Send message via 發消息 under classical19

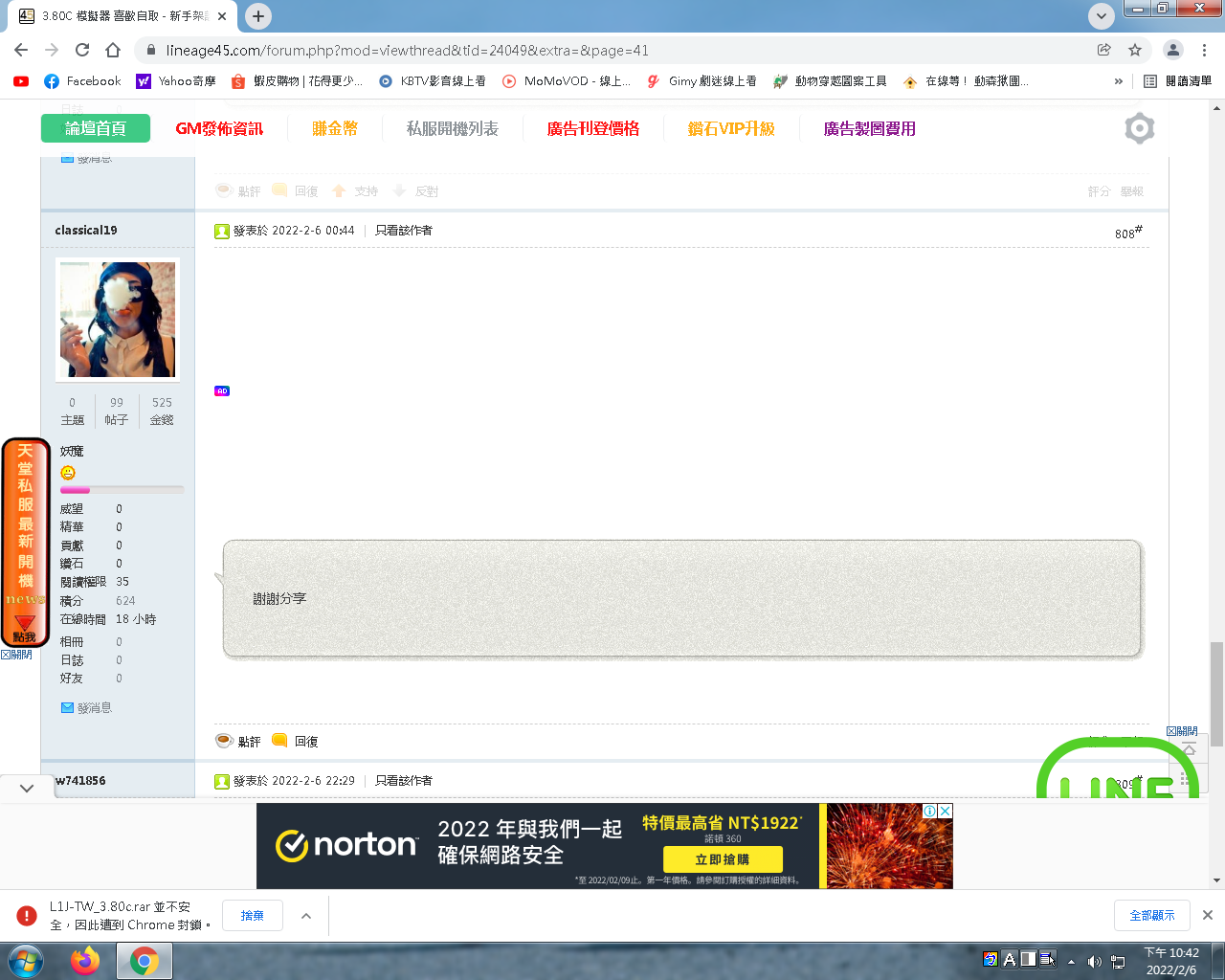pyautogui.click(x=86, y=708)
